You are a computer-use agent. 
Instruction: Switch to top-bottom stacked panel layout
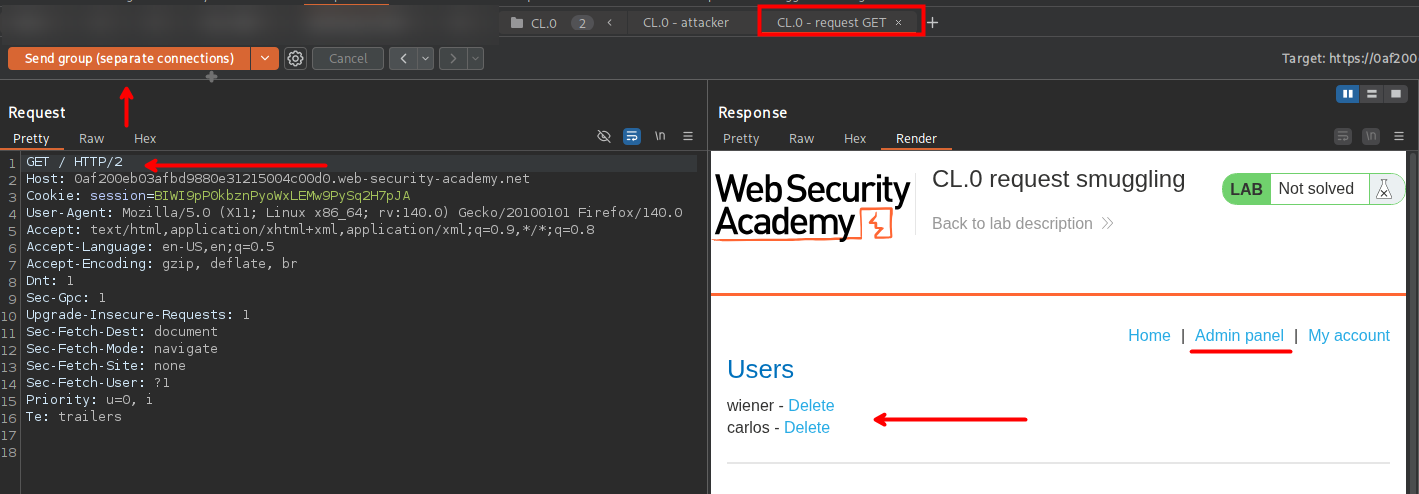pos(1372,94)
